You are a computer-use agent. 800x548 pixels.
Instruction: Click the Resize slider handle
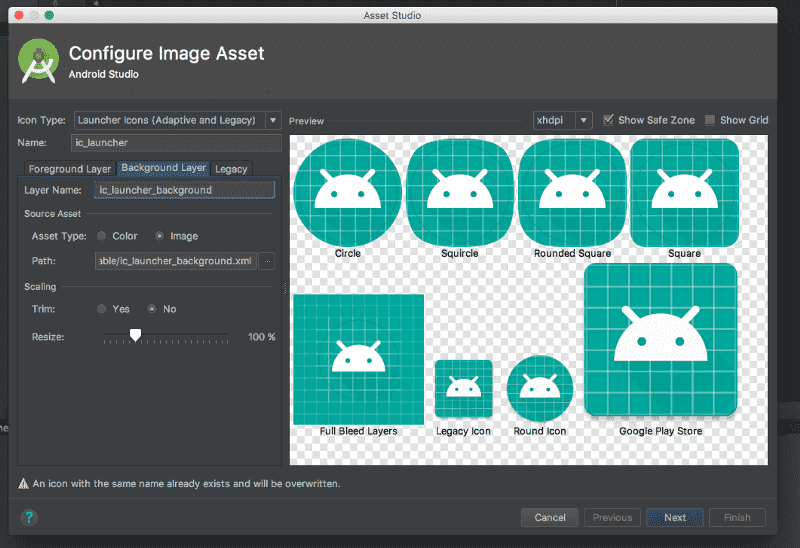tap(135, 335)
